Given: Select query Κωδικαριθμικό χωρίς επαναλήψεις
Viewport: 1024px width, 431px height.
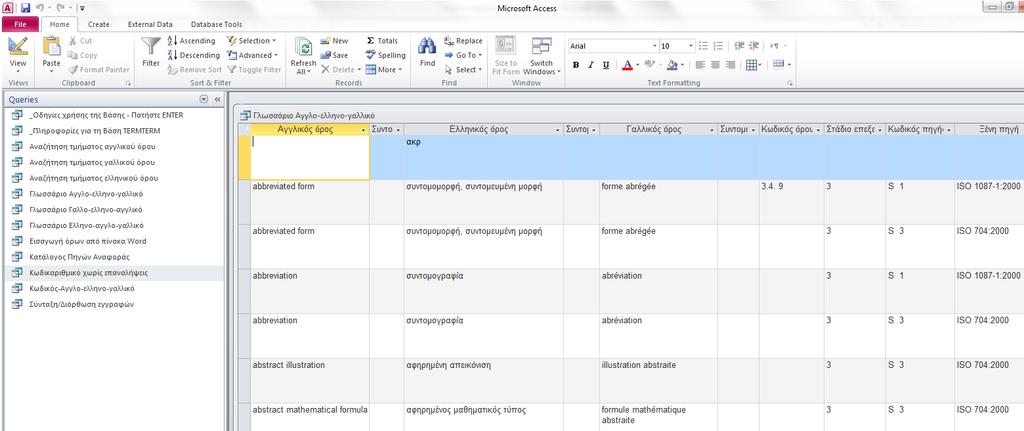Looking at the screenshot, I should [88, 272].
